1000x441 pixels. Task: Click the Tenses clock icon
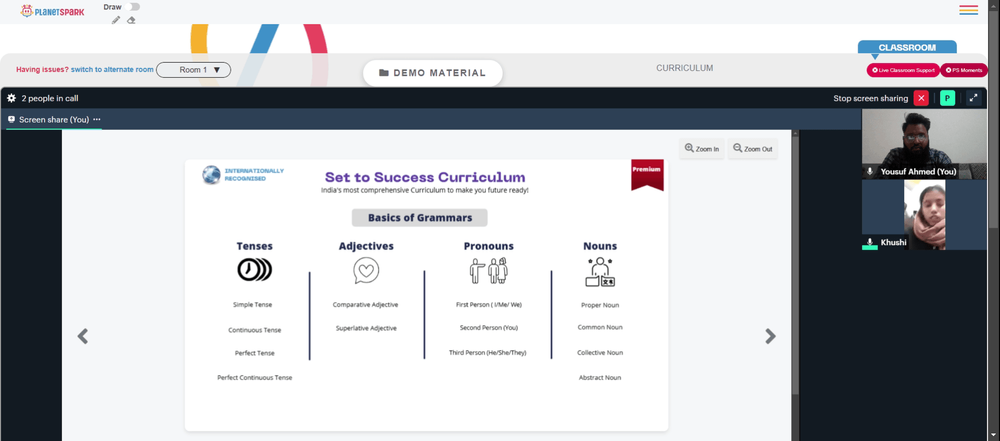pyautogui.click(x=254, y=270)
